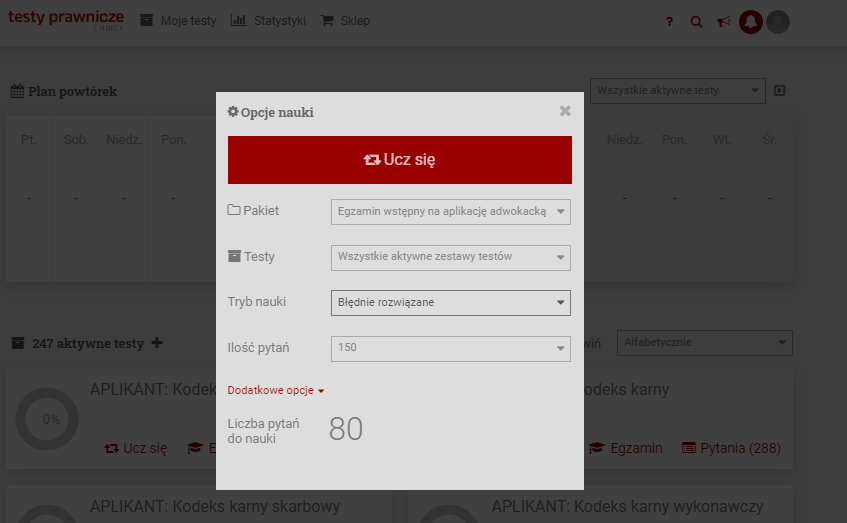Image resolution: width=847 pixels, height=523 pixels.
Task: Open Wszystkie aktywne testy dropdown
Action: [677, 91]
